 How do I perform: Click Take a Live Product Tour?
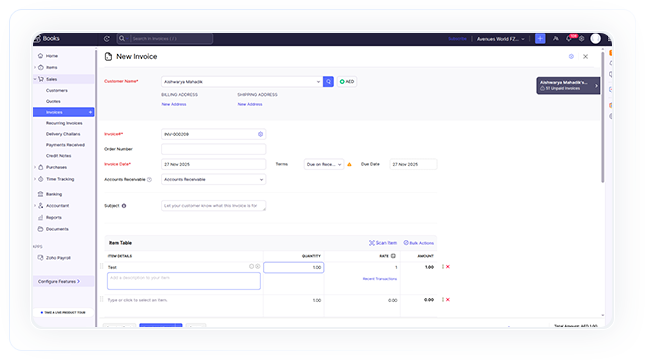pyautogui.click(x=63, y=313)
